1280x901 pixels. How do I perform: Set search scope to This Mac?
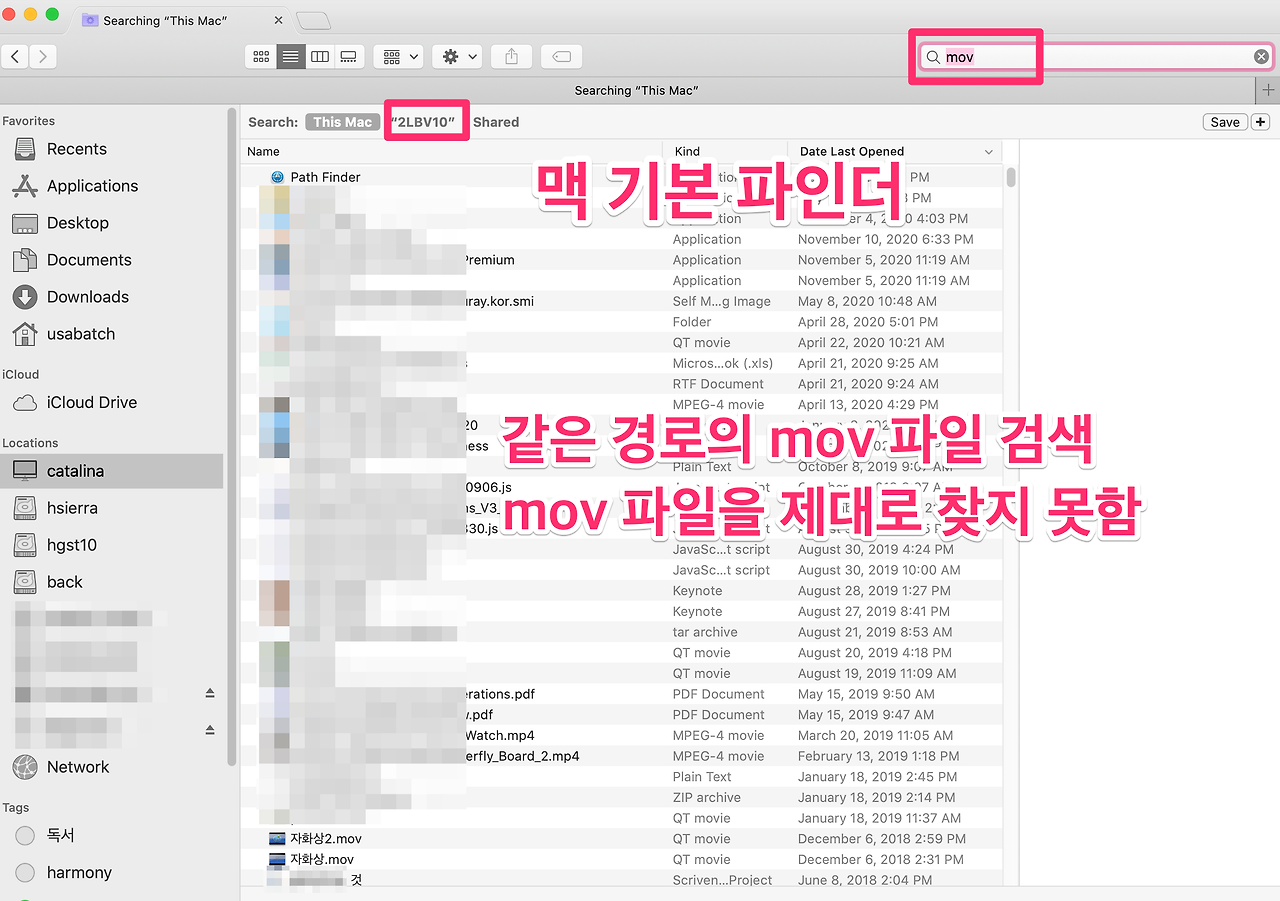point(342,121)
